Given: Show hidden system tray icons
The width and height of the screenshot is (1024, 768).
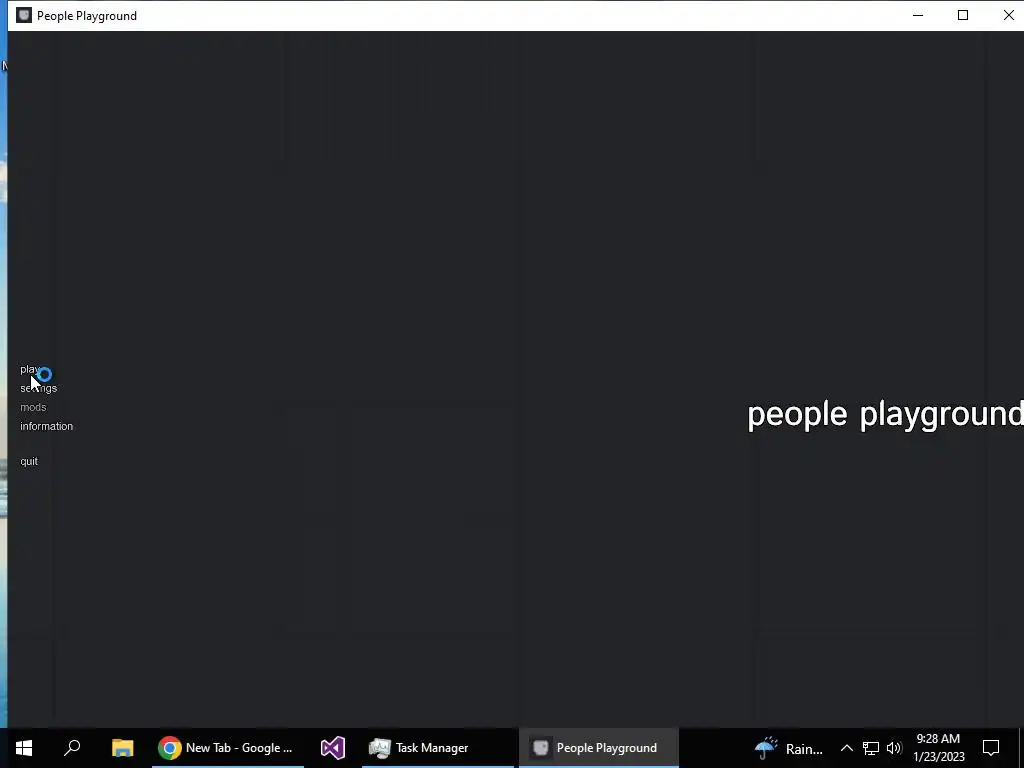Looking at the screenshot, I should click(846, 748).
